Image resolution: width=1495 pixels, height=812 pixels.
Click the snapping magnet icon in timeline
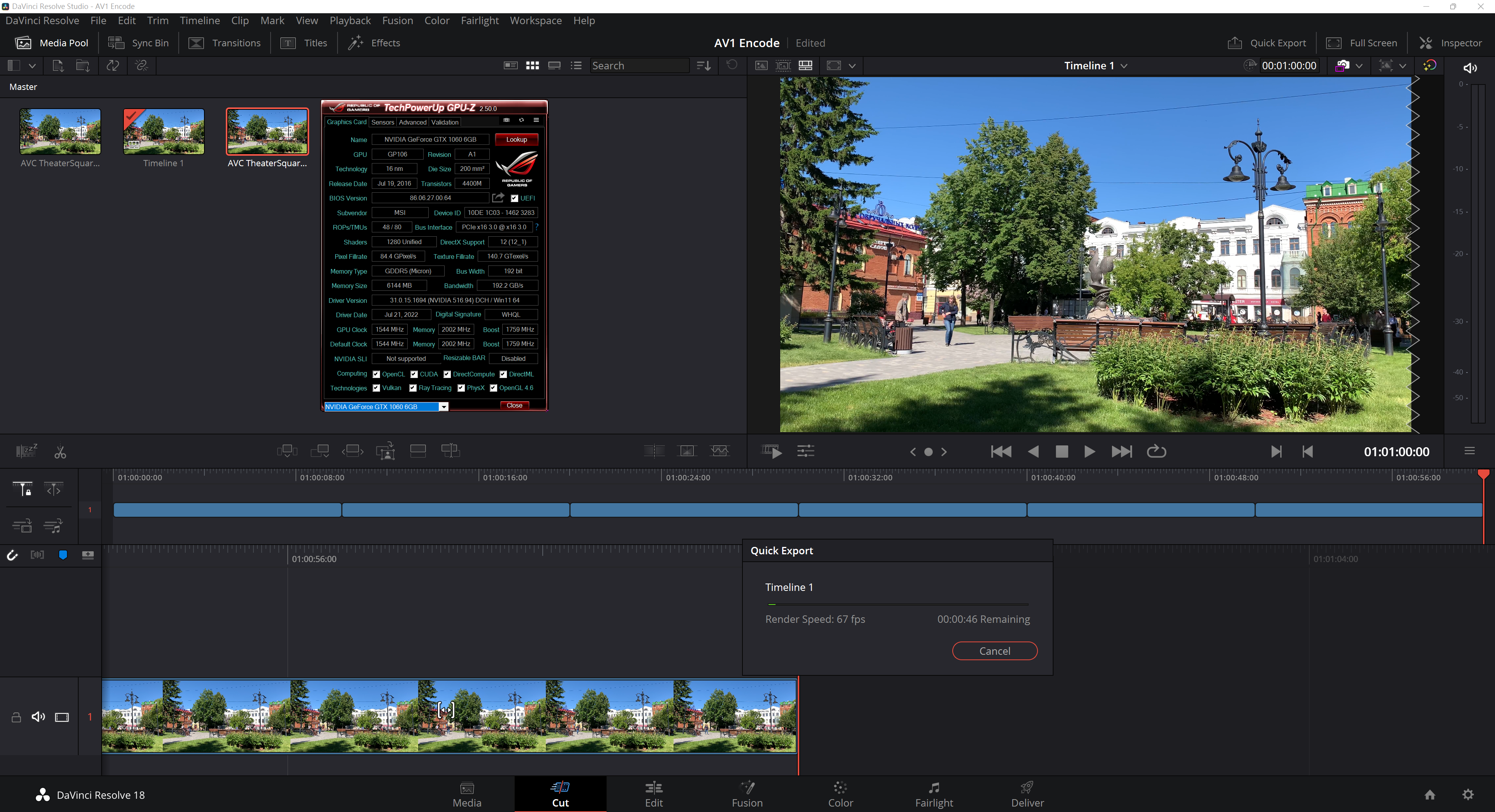pos(12,555)
